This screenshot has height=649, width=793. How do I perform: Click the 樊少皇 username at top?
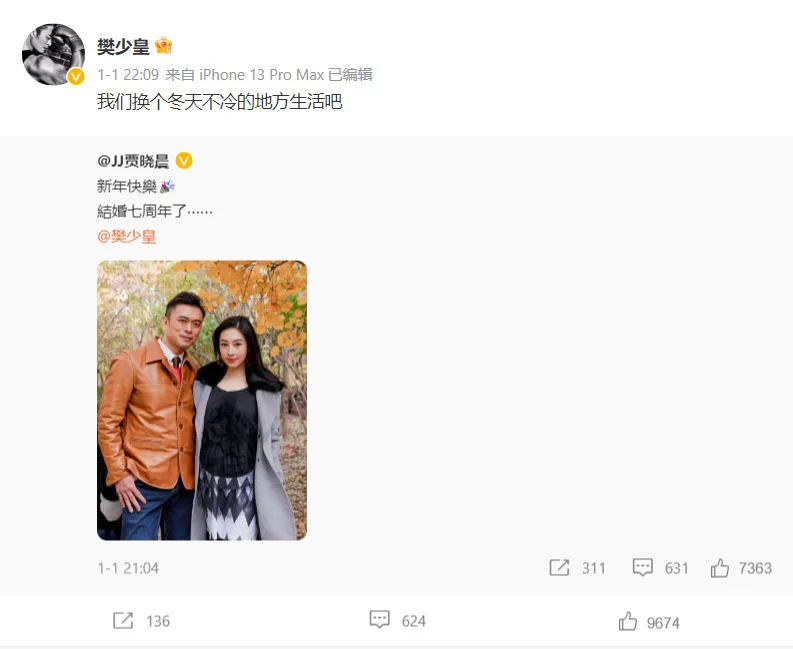123,47
